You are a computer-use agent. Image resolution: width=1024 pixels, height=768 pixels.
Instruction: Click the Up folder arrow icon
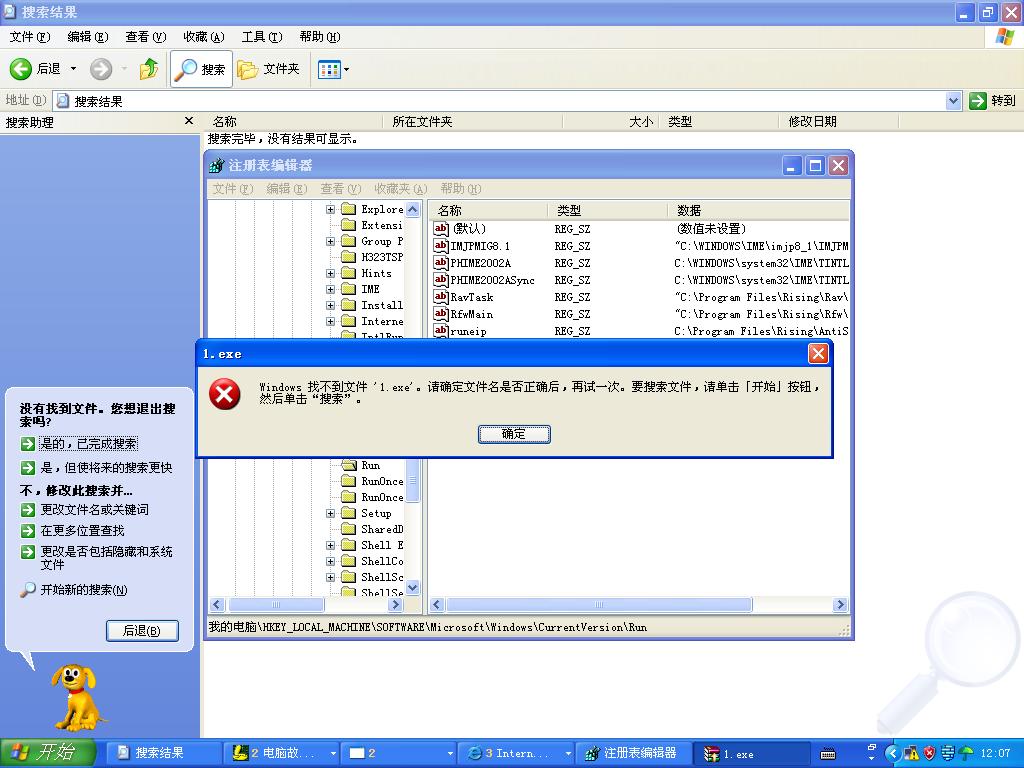[149, 69]
